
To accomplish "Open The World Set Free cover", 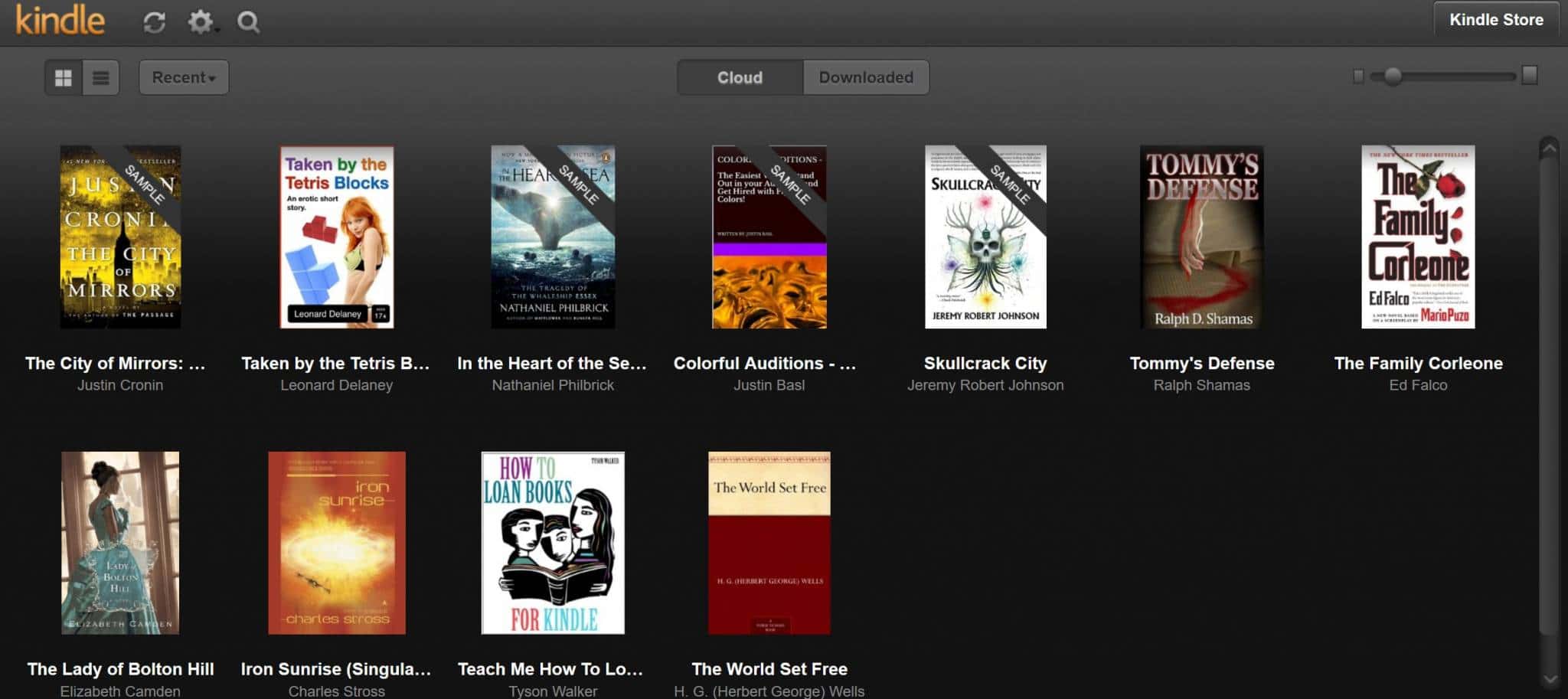I will pyautogui.click(x=769, y=543).
